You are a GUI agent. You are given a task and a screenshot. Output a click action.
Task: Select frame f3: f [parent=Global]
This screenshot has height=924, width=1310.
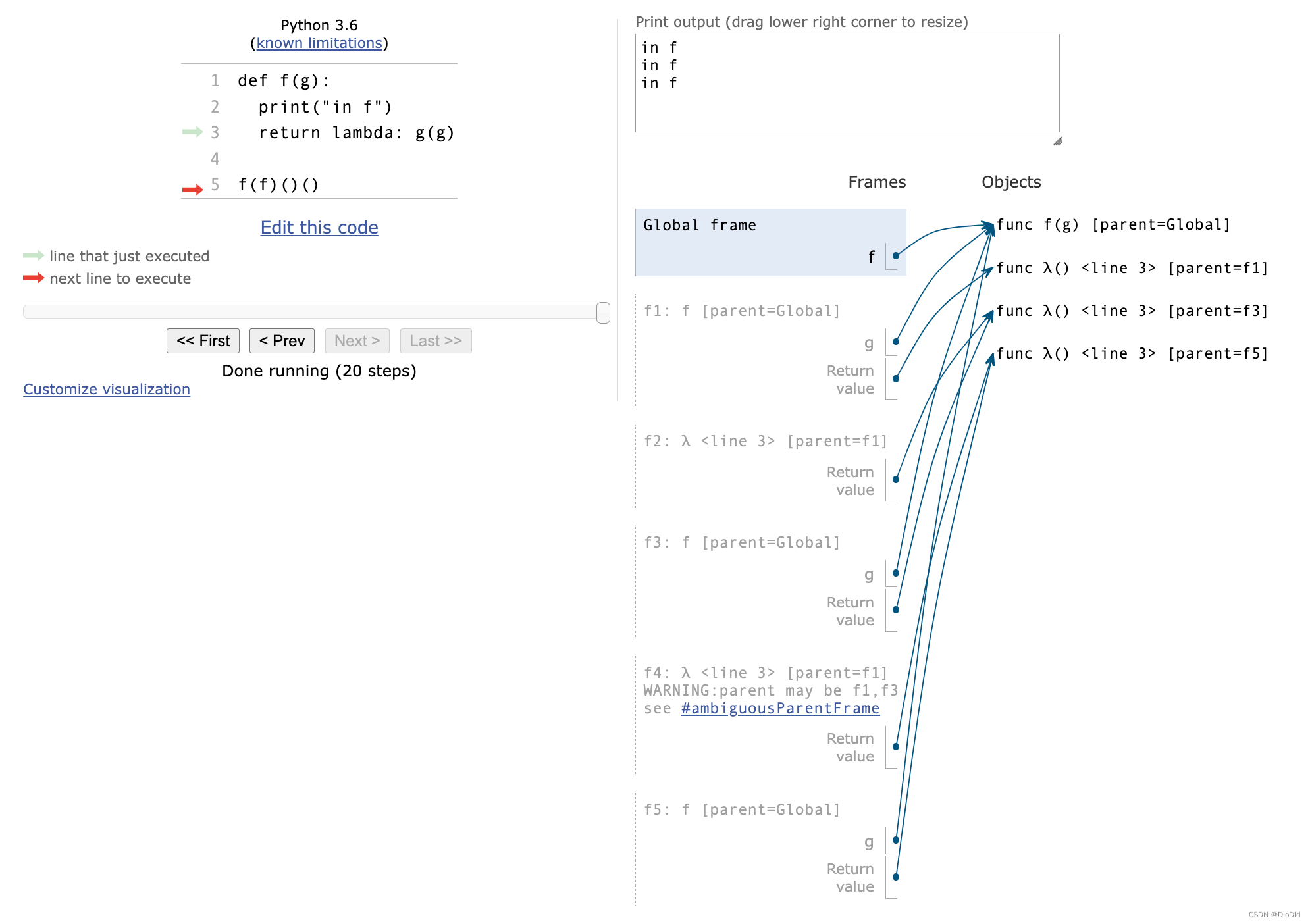[741, 542]
